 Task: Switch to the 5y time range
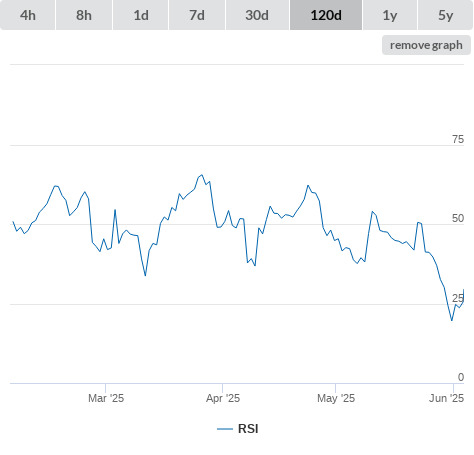(x=445, y=15)
